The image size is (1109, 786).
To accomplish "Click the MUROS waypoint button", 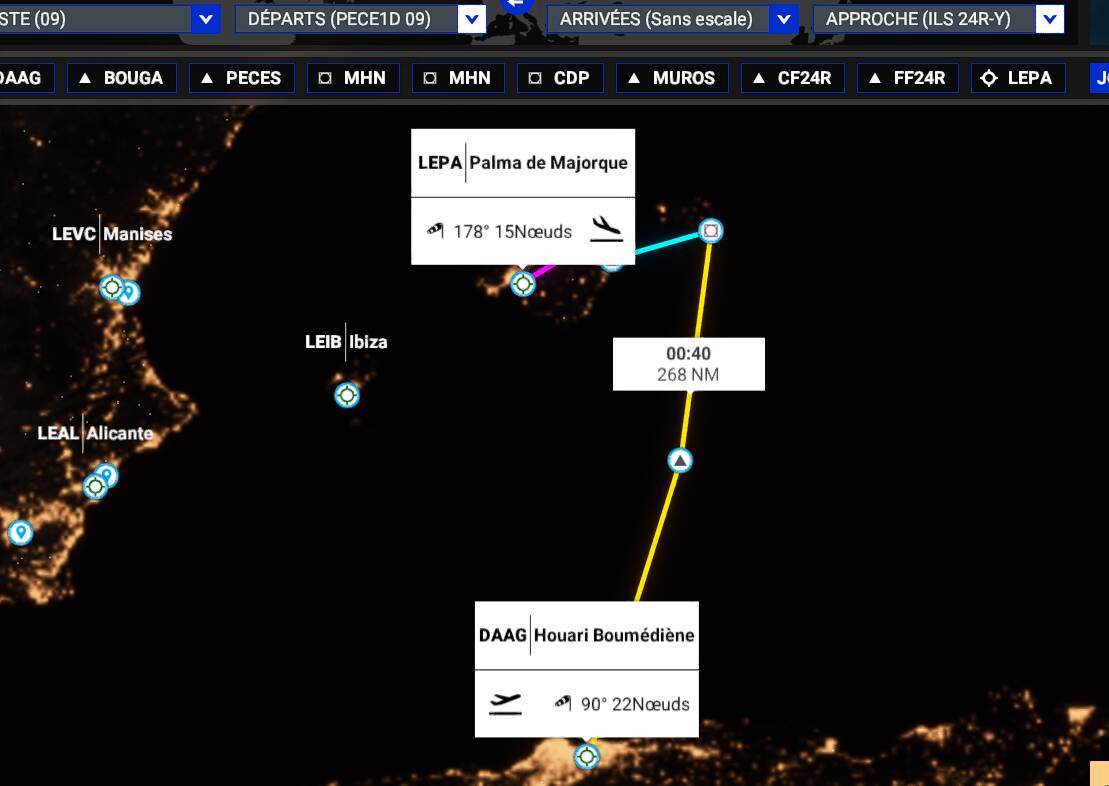I will point(672,78).
